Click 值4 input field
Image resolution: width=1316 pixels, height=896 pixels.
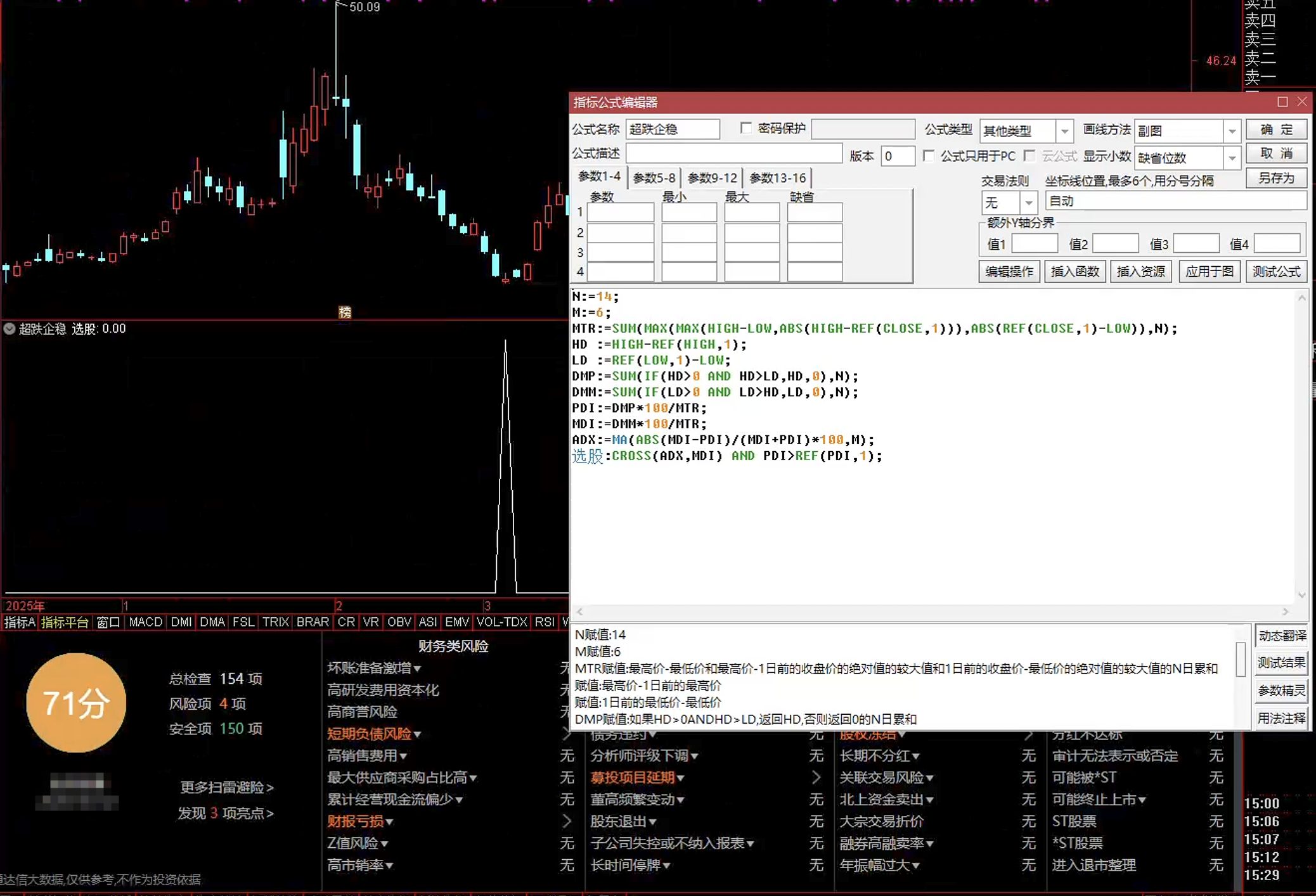1277,243
